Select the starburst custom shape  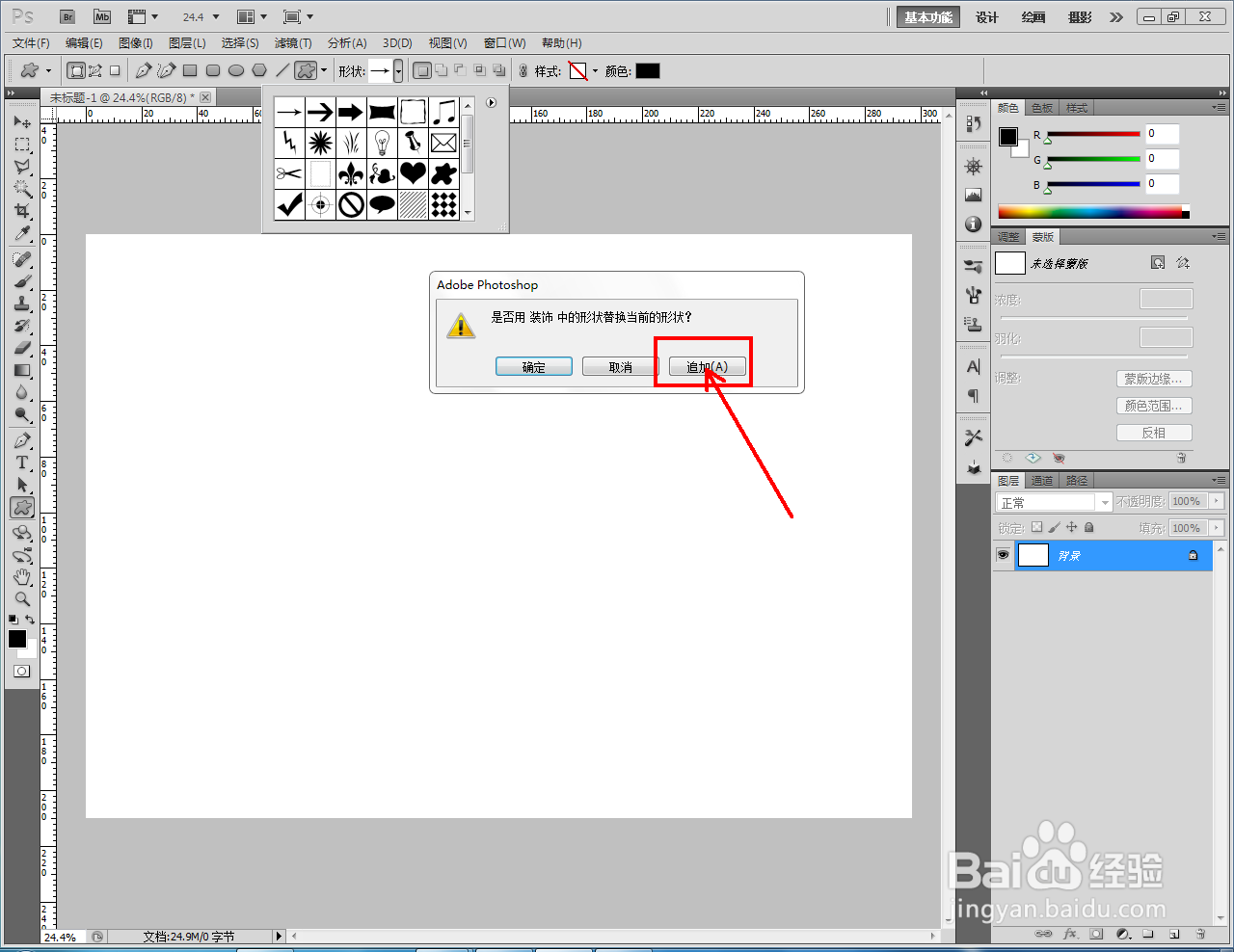click(x=320, y=144)
